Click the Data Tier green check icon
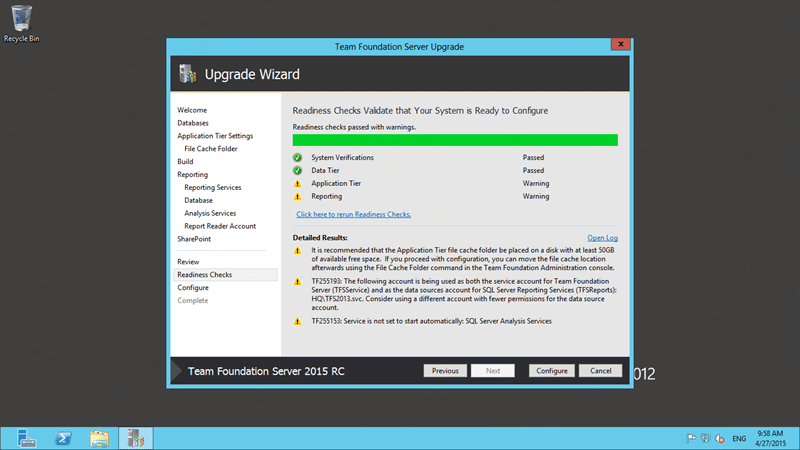This screenshot has height=450, width=800. 297,170
